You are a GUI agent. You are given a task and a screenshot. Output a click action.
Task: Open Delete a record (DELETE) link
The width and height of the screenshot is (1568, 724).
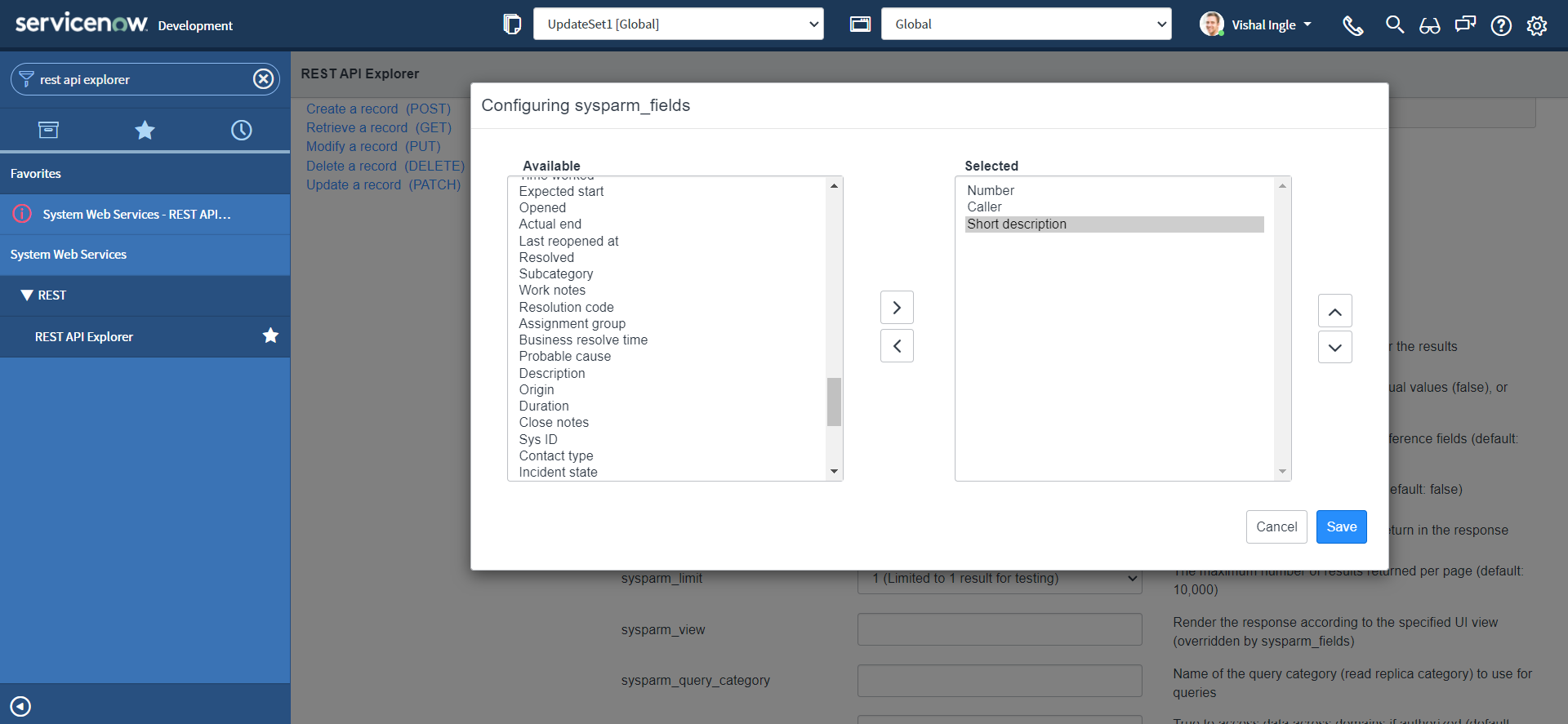[x=385, y=166]
